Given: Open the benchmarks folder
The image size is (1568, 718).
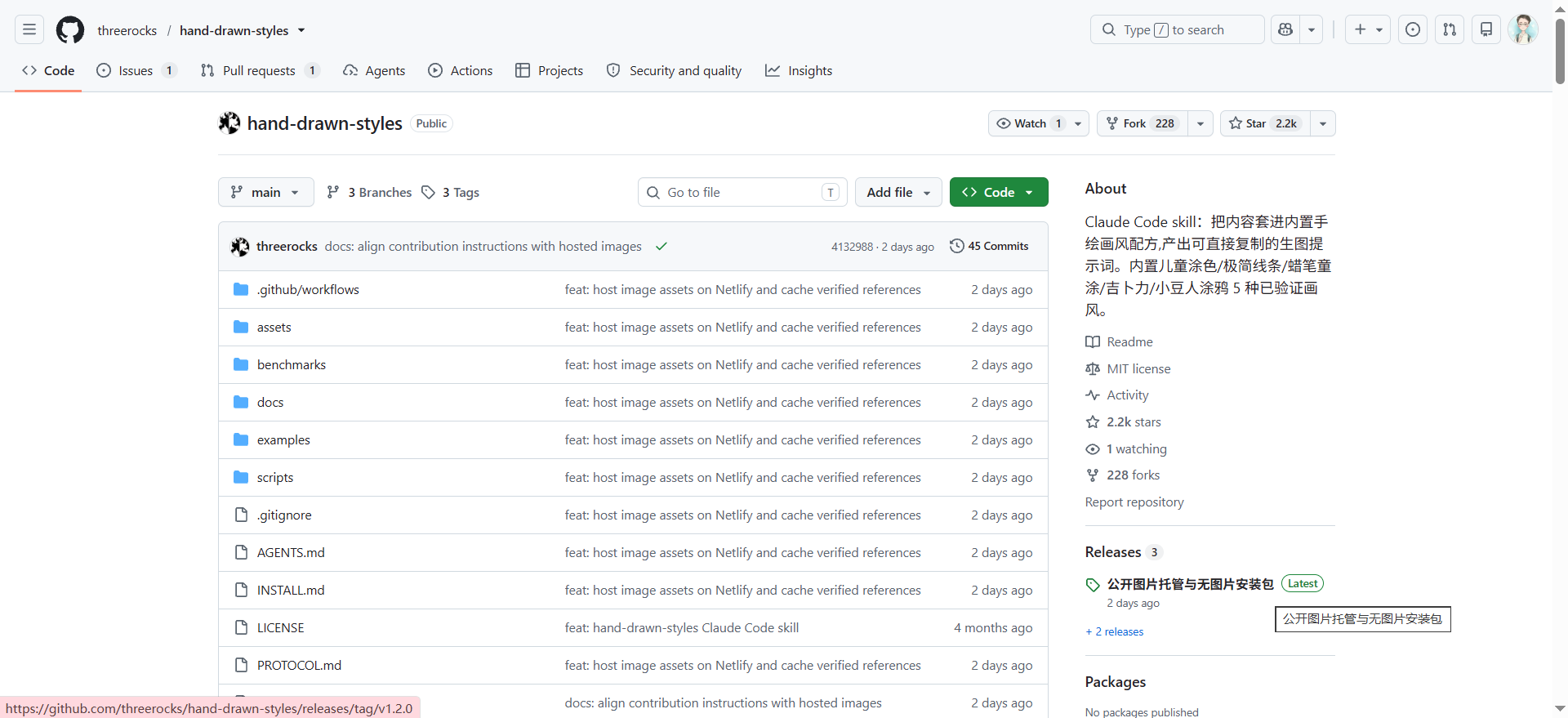Looking at the screenshot, I should tap(292, 364).
